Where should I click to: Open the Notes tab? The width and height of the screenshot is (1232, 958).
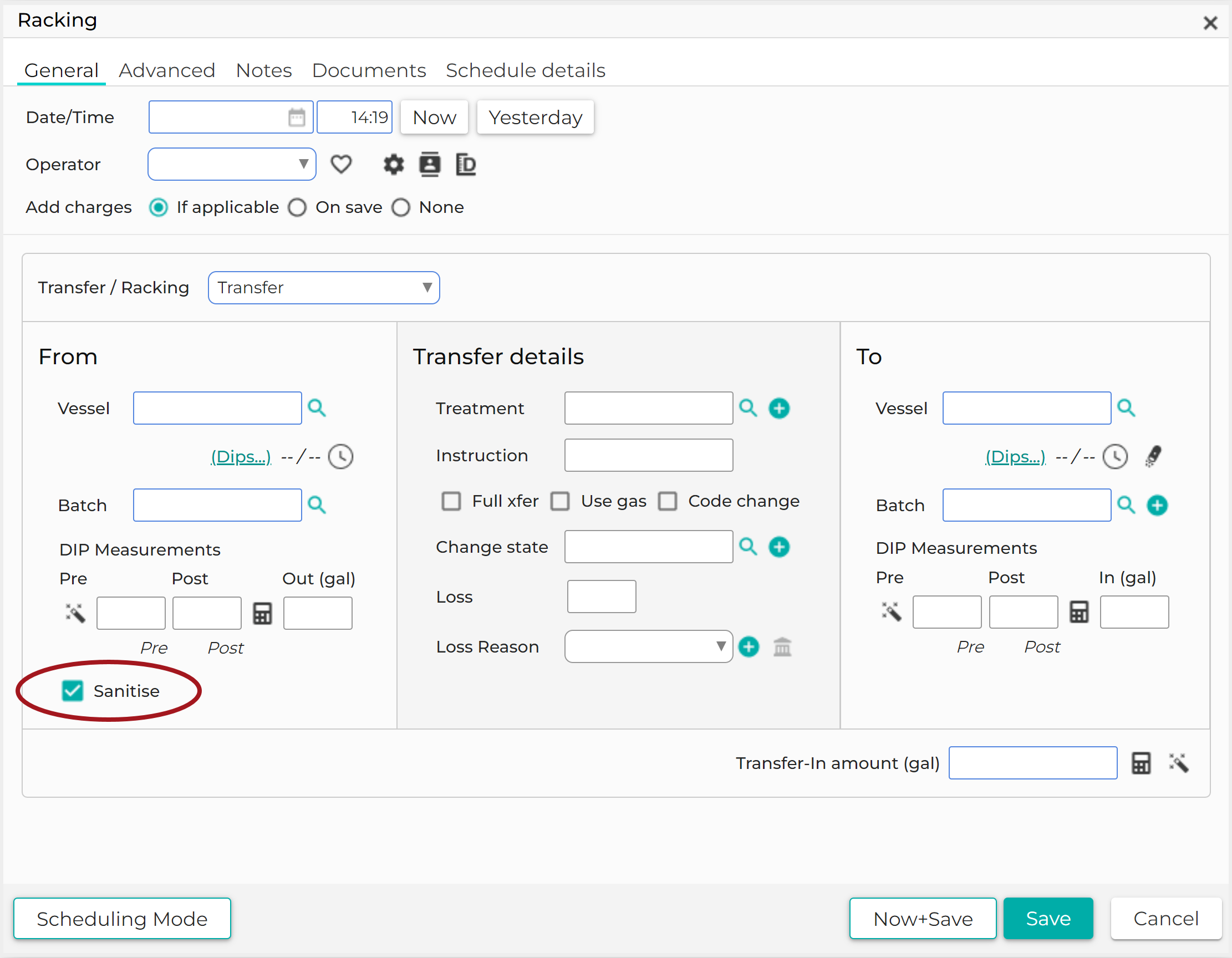(x=264, y=70)
